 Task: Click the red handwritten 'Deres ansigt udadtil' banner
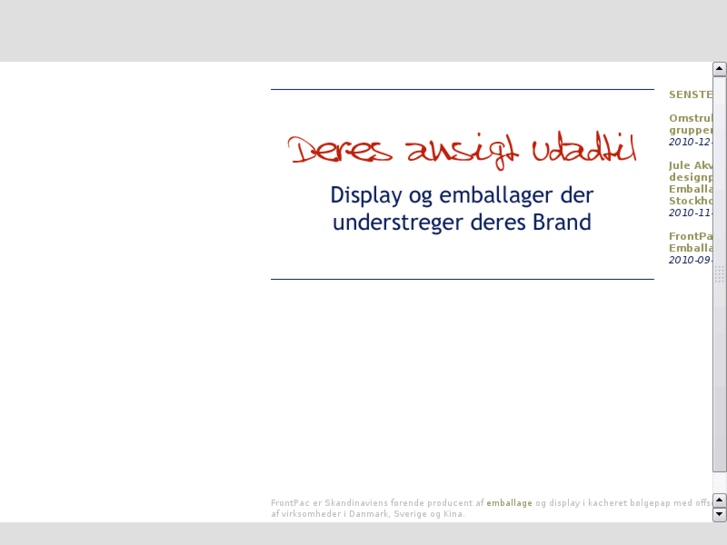tap(462, 150)
